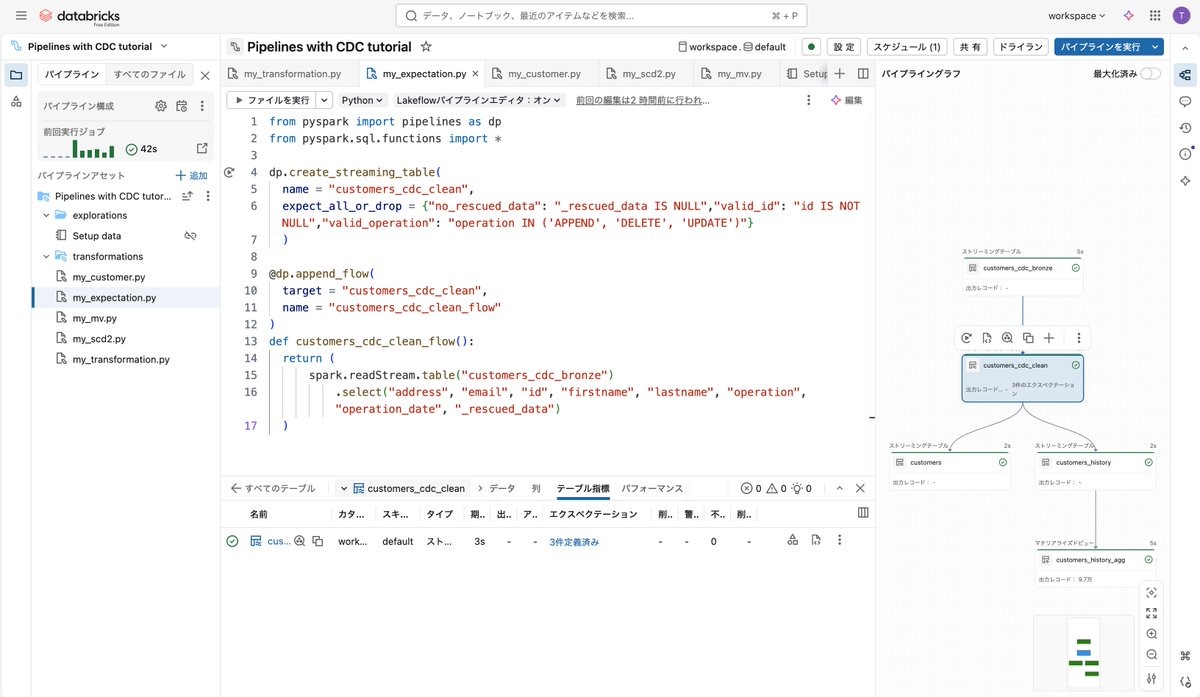Star the Pipelines with CDC tutorial

[x=426, y=47]
